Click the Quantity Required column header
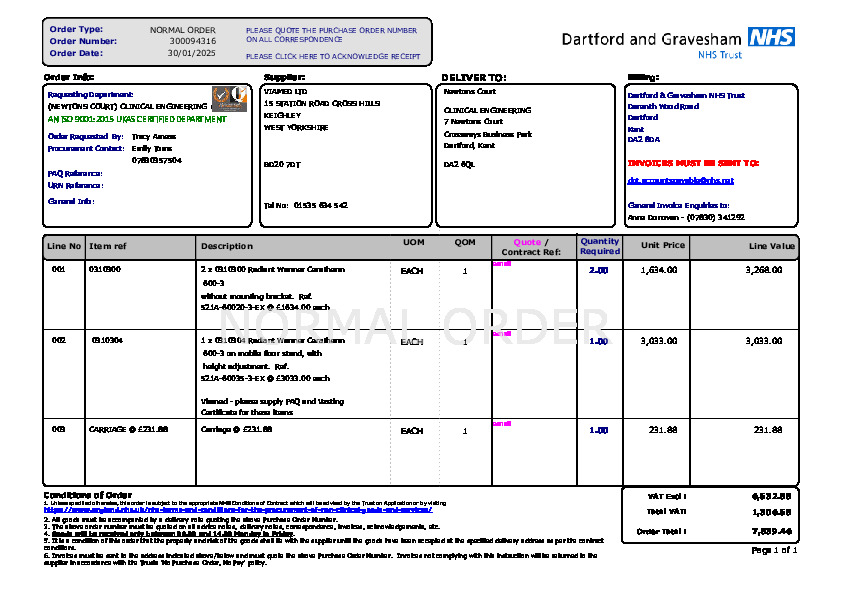841x595 pixels. click(x=600, y=246)
